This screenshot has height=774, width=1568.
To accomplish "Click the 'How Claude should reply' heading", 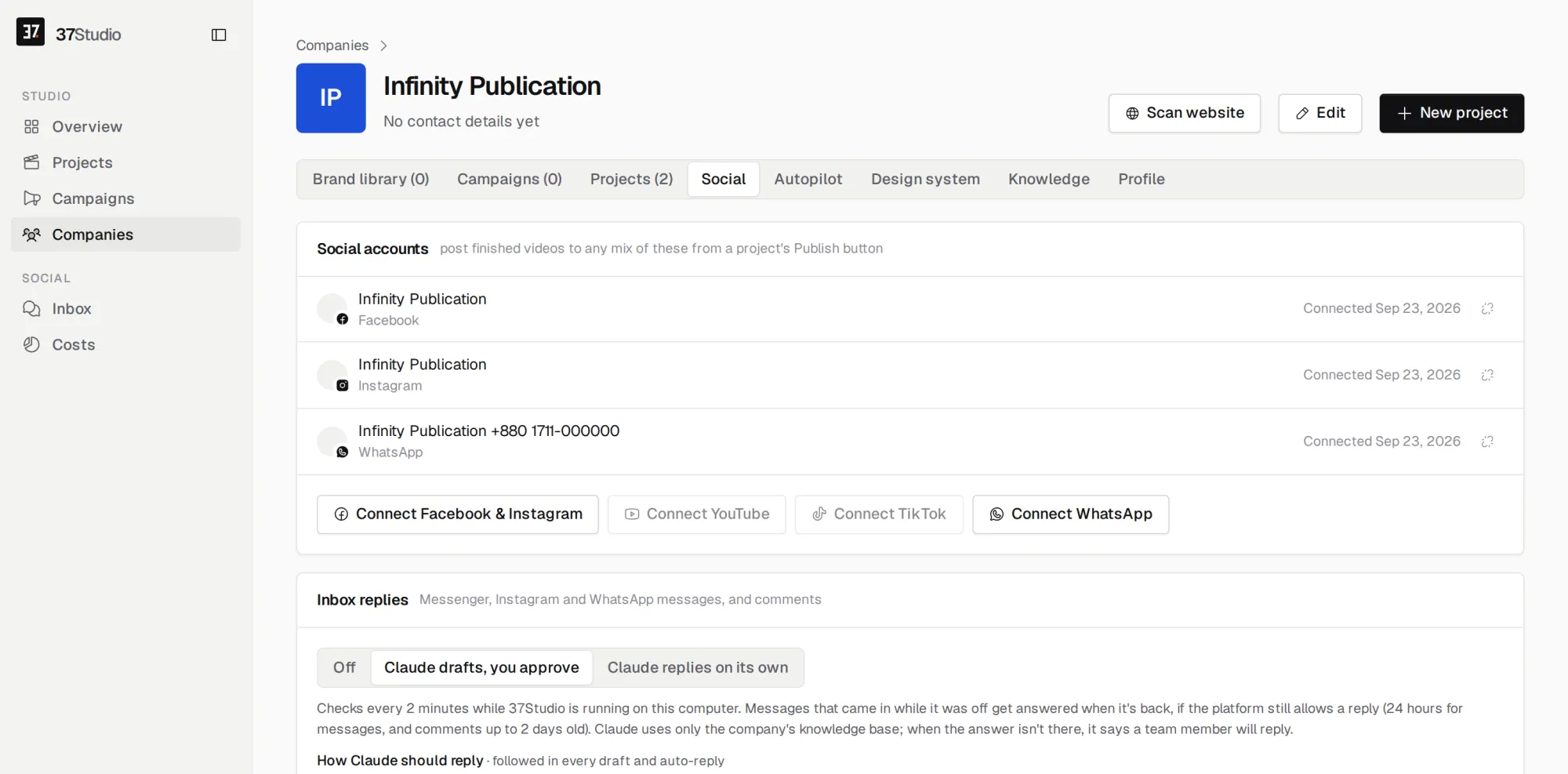I will pyautogui.click(x=400, y=761).
